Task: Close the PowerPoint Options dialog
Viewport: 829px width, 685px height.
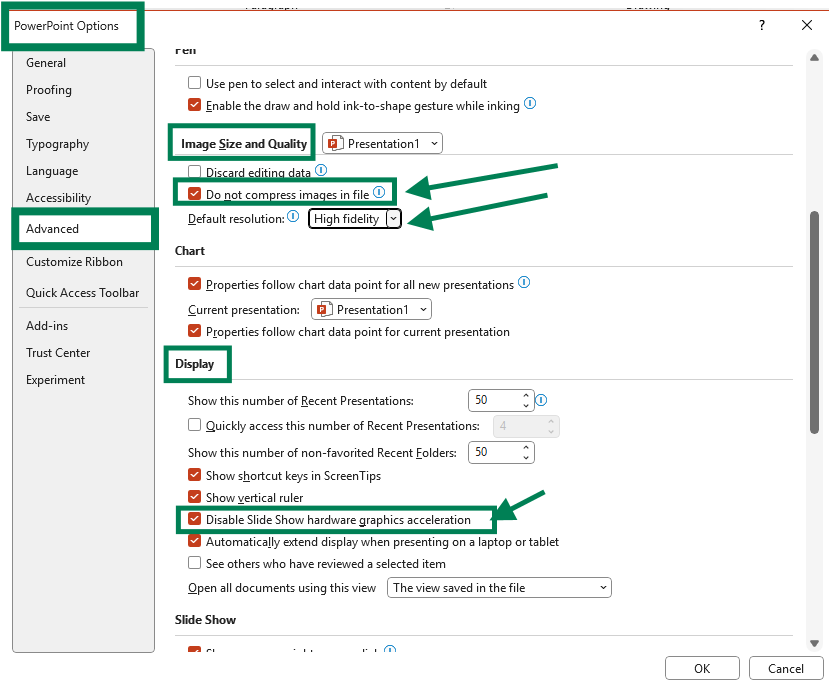Action: [807, 25]
